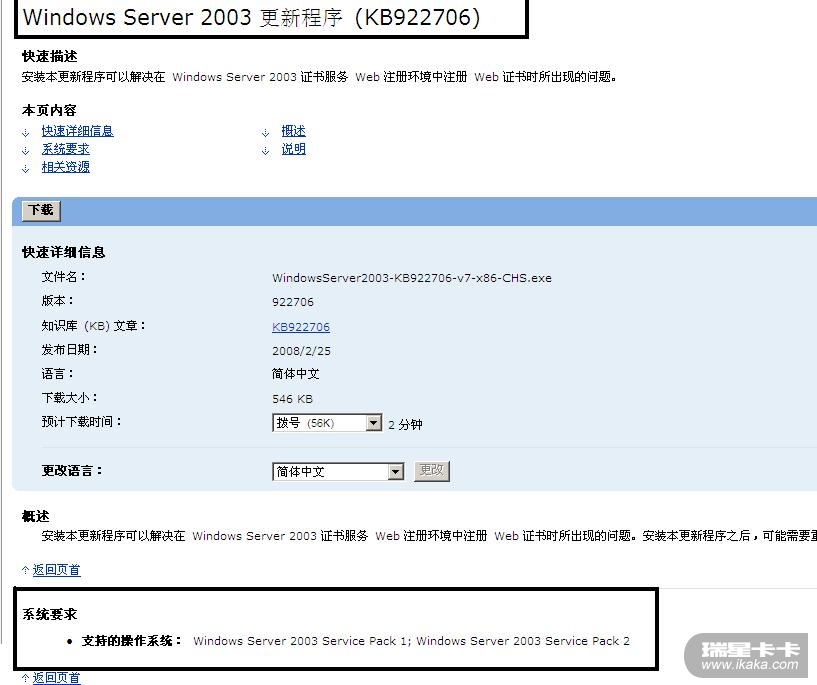The width and height of the screenshot is (817, 685).
Task: Click the 更改 language change button
Action: (431, 471)
